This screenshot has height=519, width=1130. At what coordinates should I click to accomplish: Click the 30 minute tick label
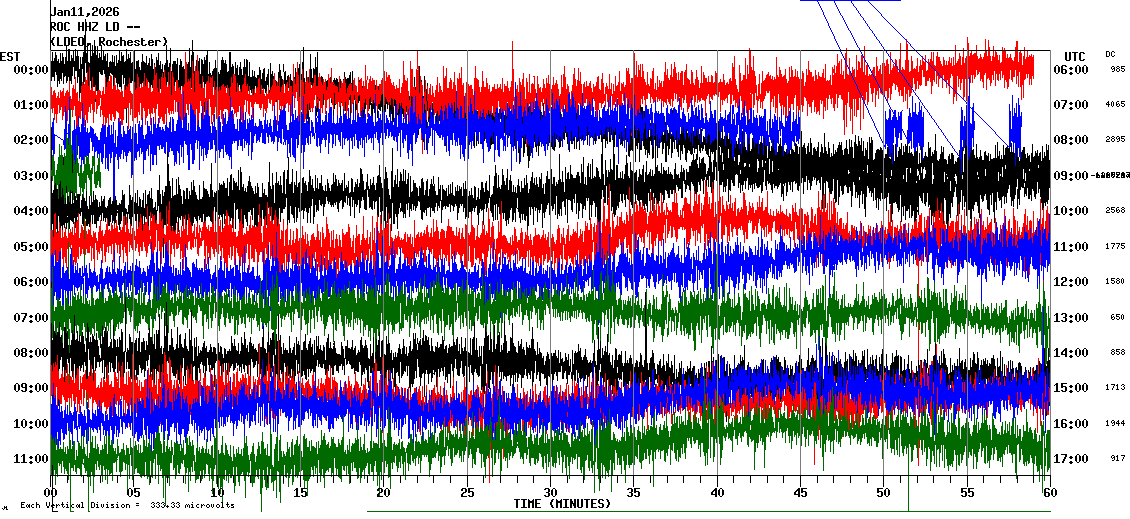tap(550, 493)
